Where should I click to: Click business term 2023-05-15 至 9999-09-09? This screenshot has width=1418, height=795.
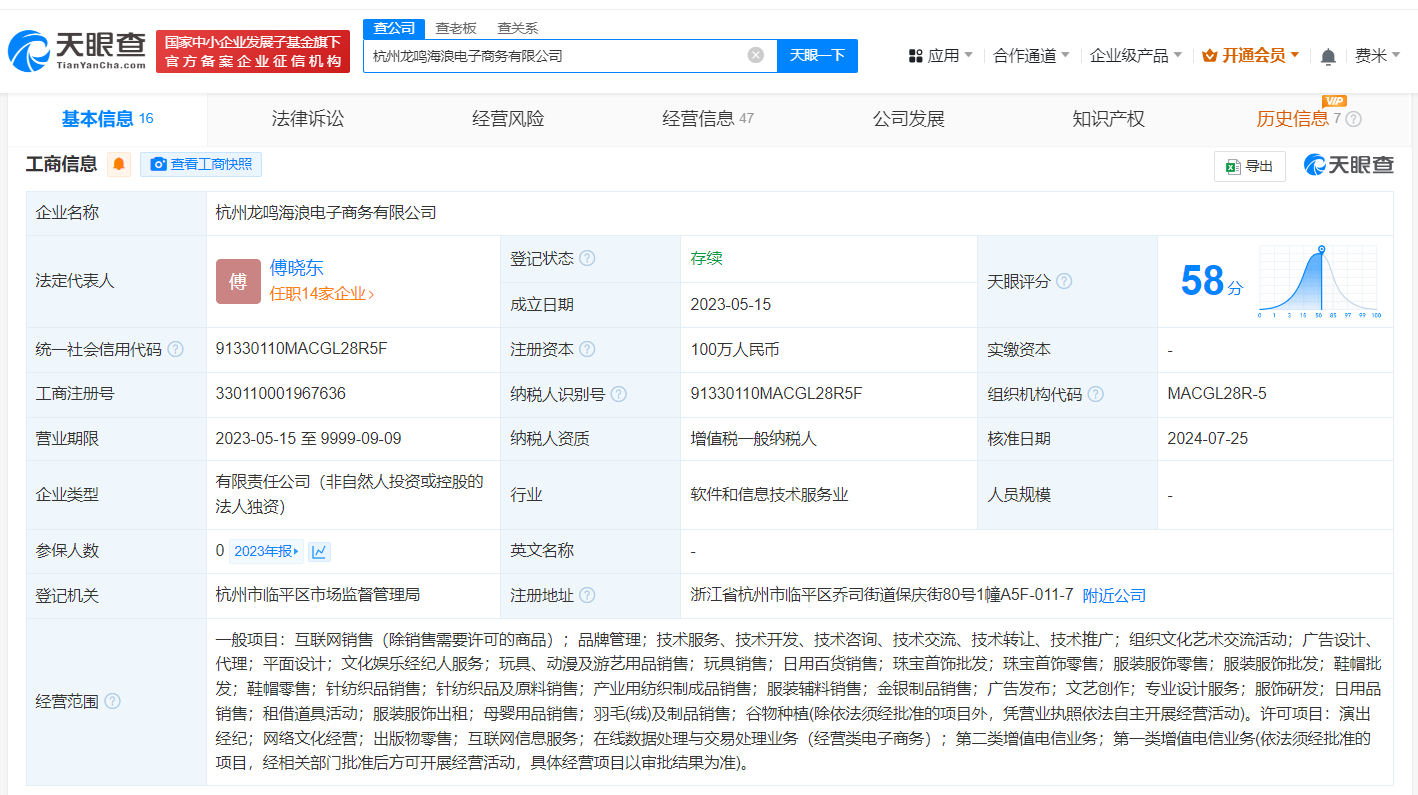click(309, 439)
